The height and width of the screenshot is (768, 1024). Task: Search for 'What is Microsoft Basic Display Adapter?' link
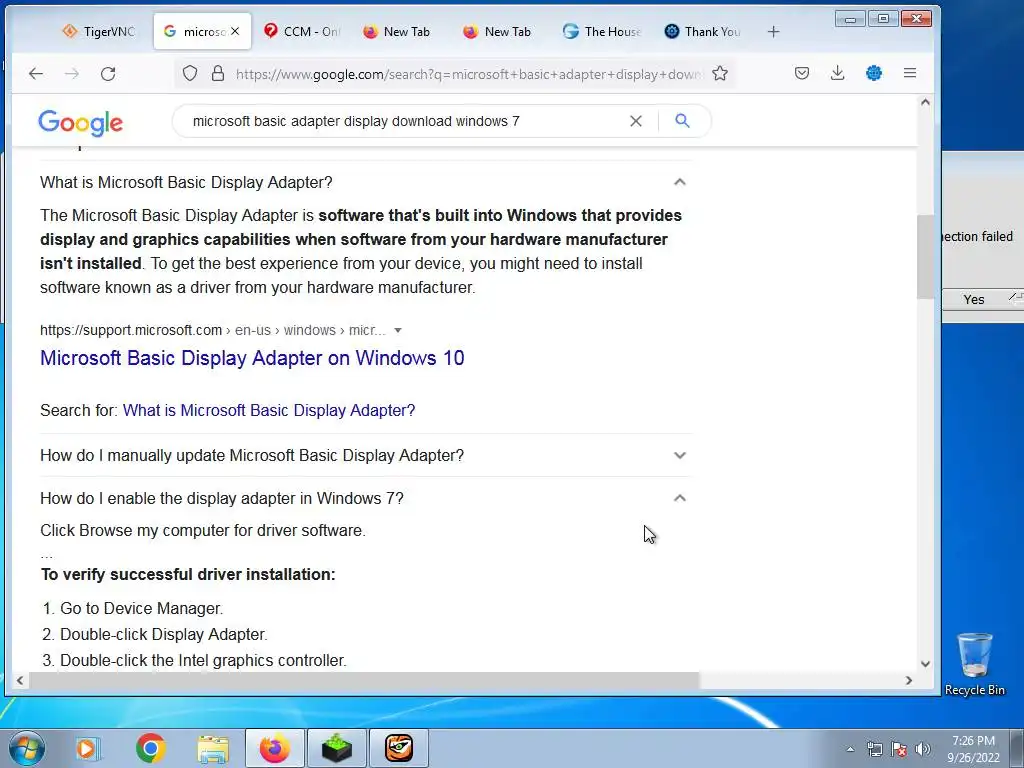269,410
